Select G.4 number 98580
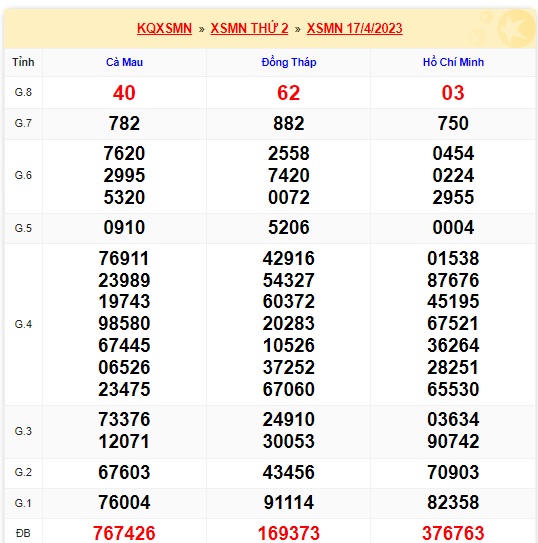Screen dimensions: 538x543 [124, 323]
